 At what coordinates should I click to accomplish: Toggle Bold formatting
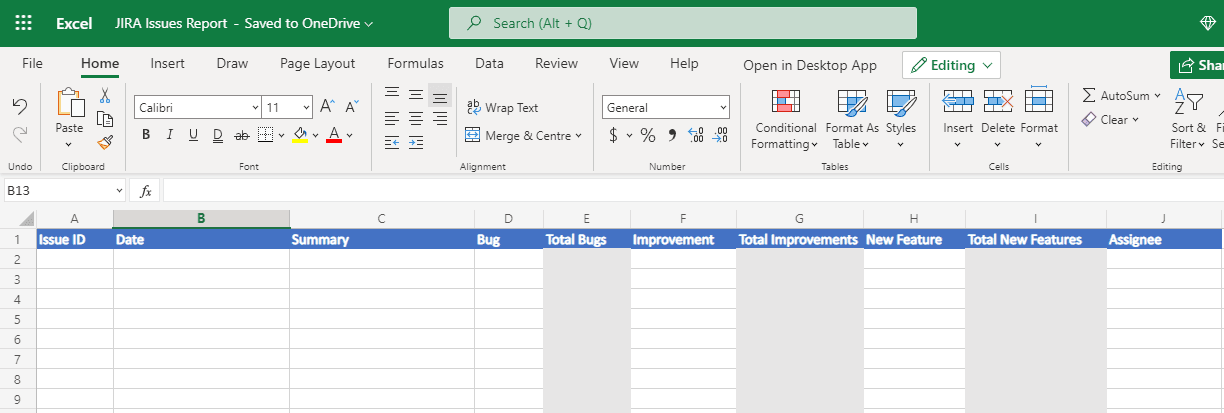click(146, 135)
